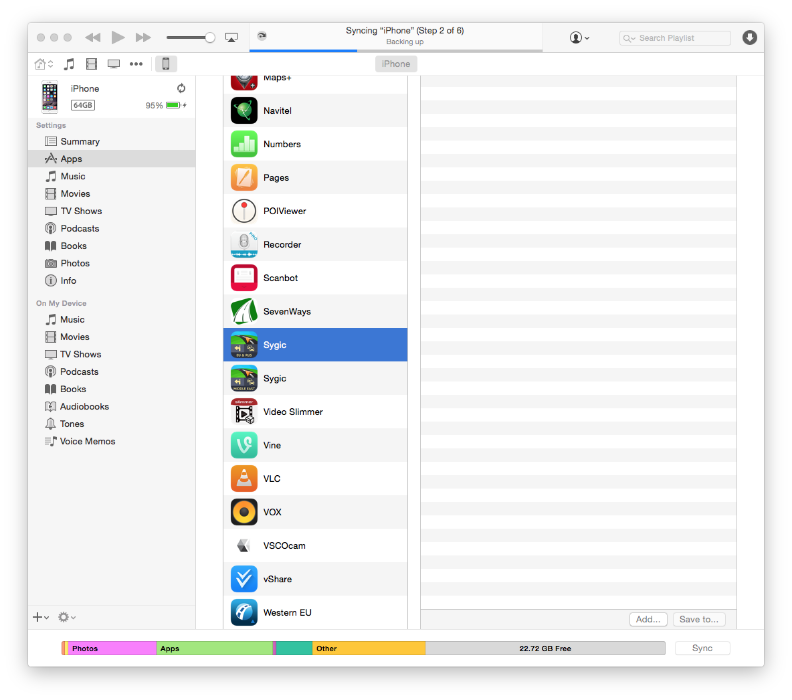Image resolution: width=792 pixels, height=700 pixels.
Task: Select the Scanbot app icon
Action: click(x=244, y=278)
